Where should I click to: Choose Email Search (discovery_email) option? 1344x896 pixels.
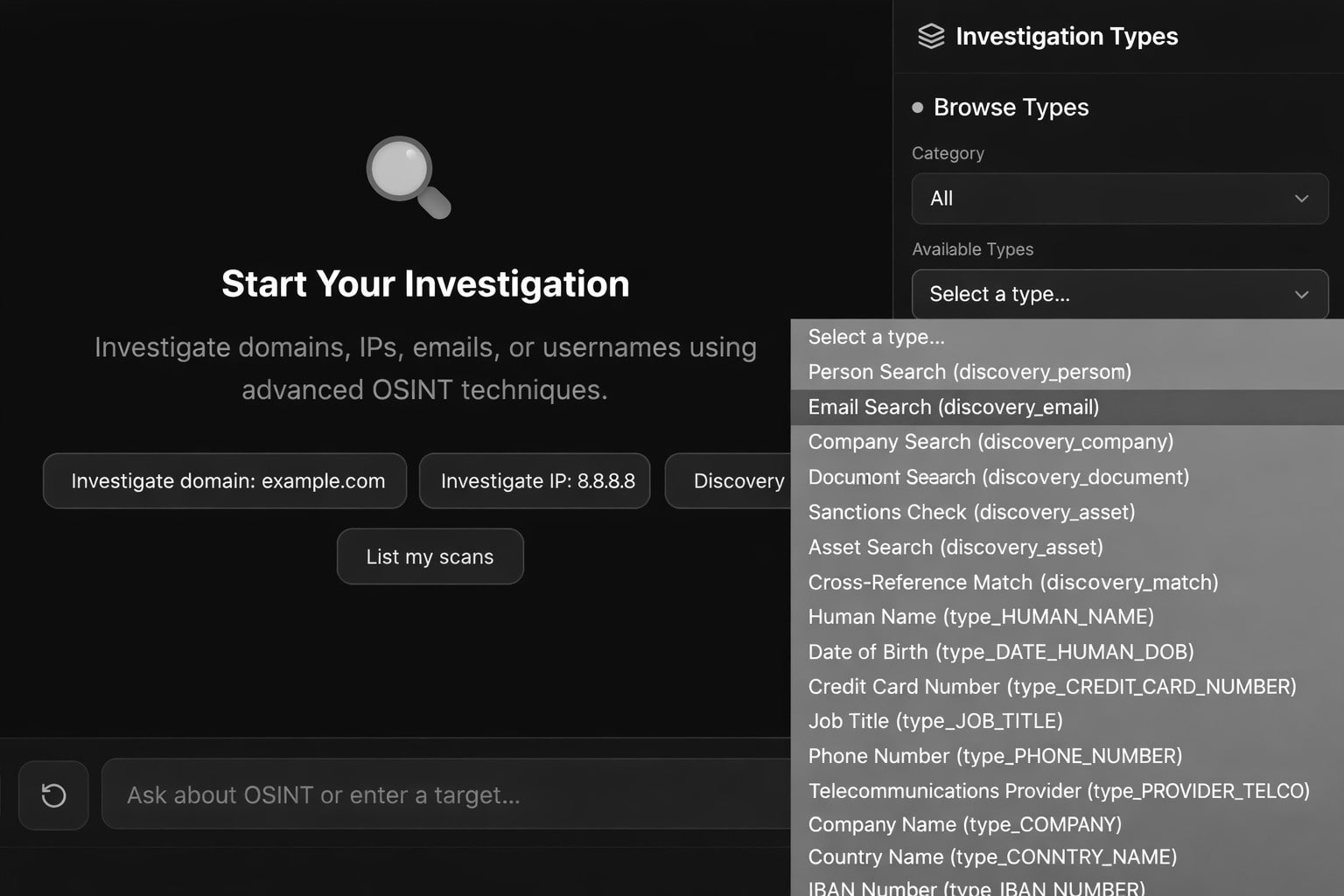click(x=953, y=407)
